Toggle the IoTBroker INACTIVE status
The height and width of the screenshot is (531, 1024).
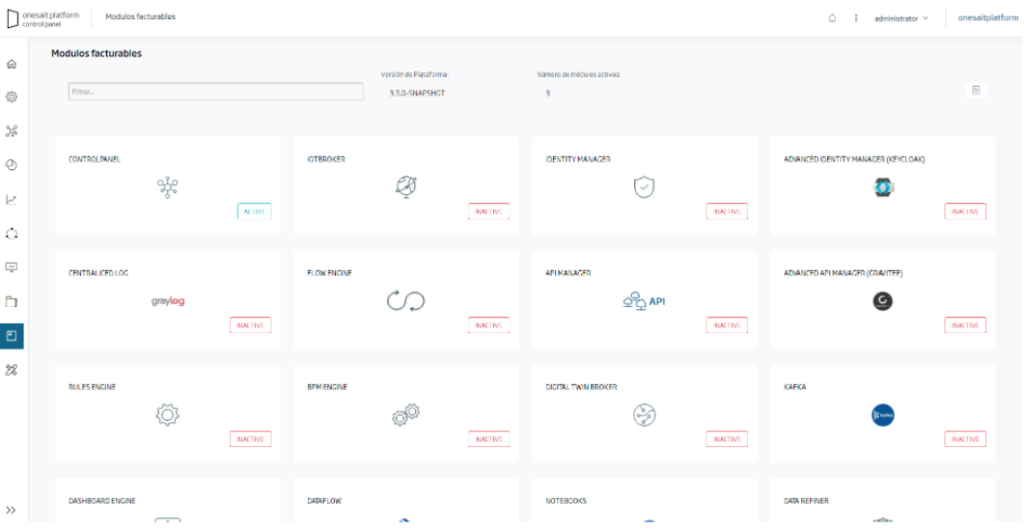[488, 212]
